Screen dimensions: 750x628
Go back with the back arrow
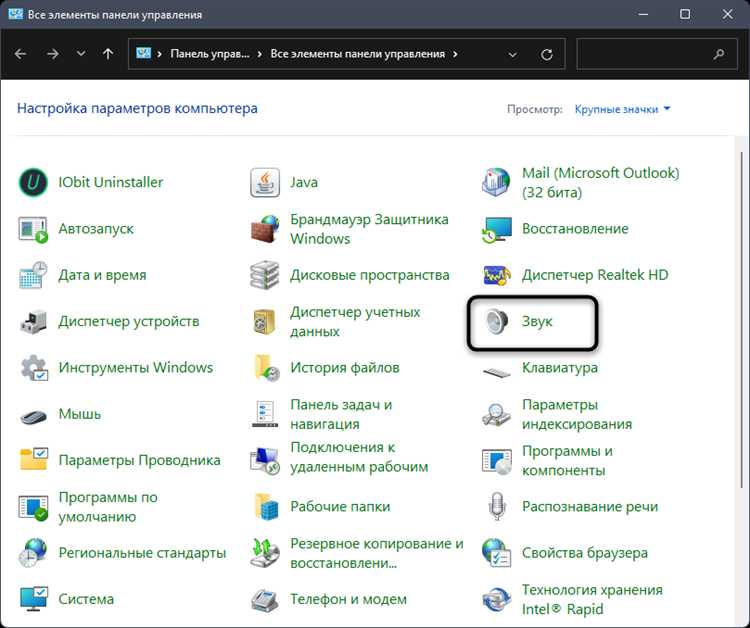pos(21,54)
